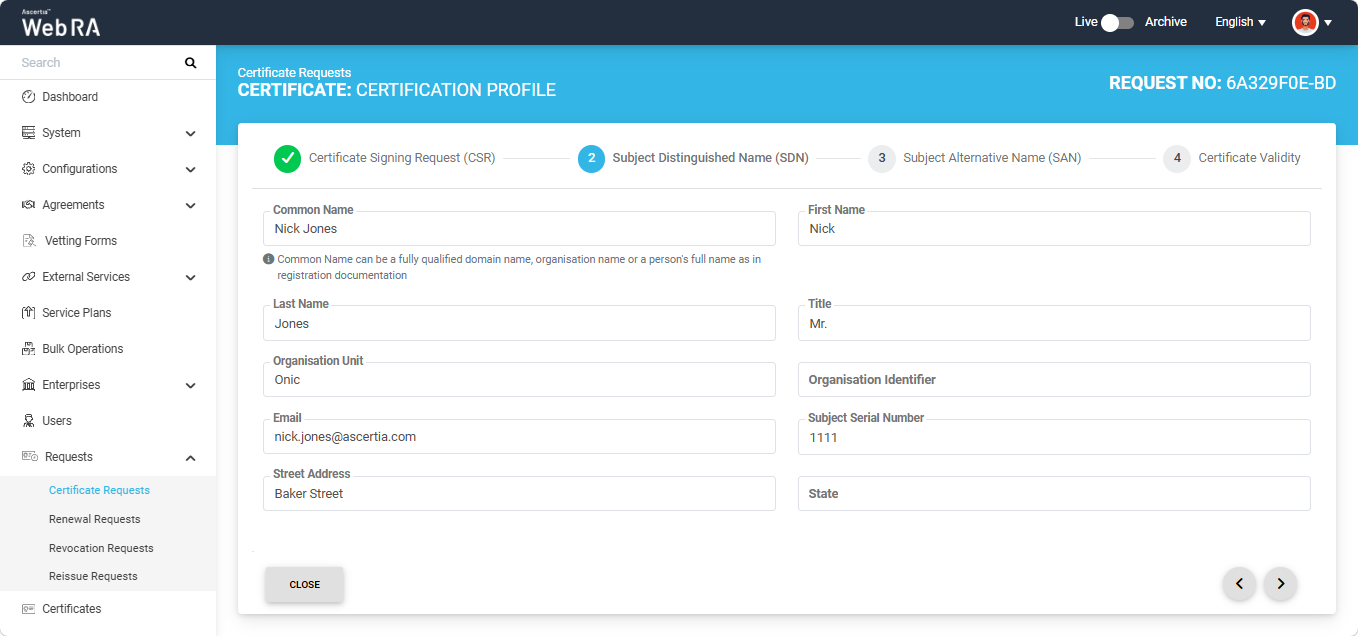Click the Dashboard gauge icon
The image size is (1358, 636).
(29, 97)
